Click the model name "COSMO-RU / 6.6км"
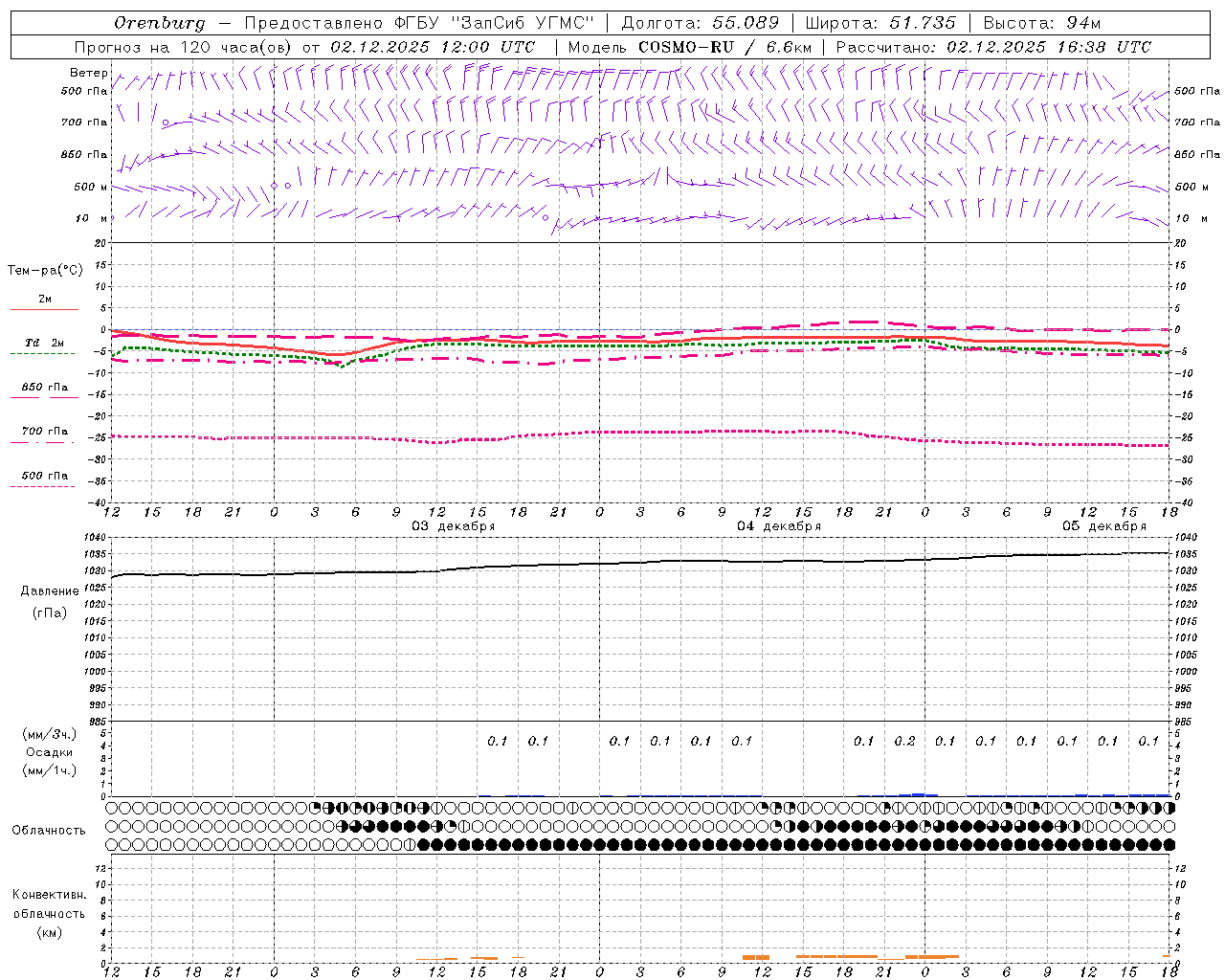The height and width of the screenshot is (980, 1225). tap(724, 47)
